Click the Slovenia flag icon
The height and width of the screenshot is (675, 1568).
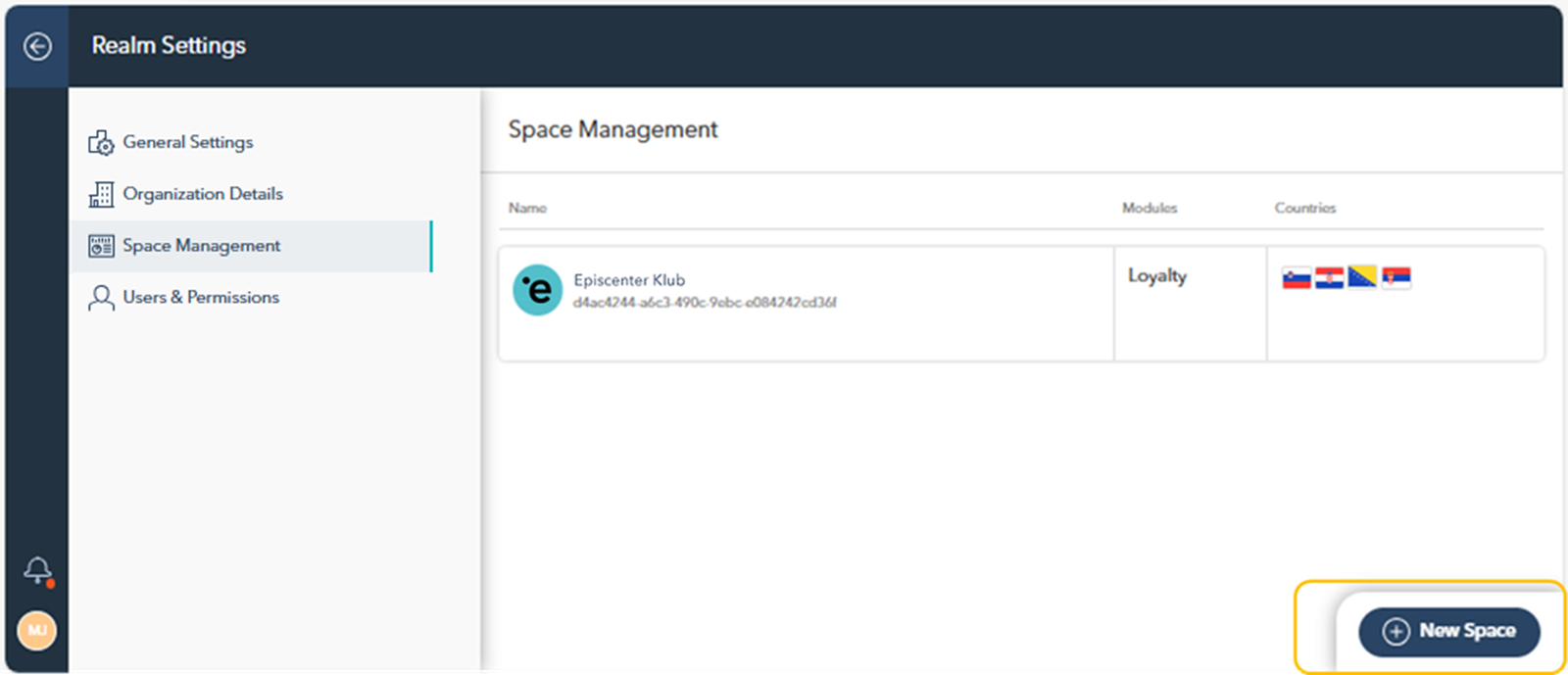tap(1297, 278)
